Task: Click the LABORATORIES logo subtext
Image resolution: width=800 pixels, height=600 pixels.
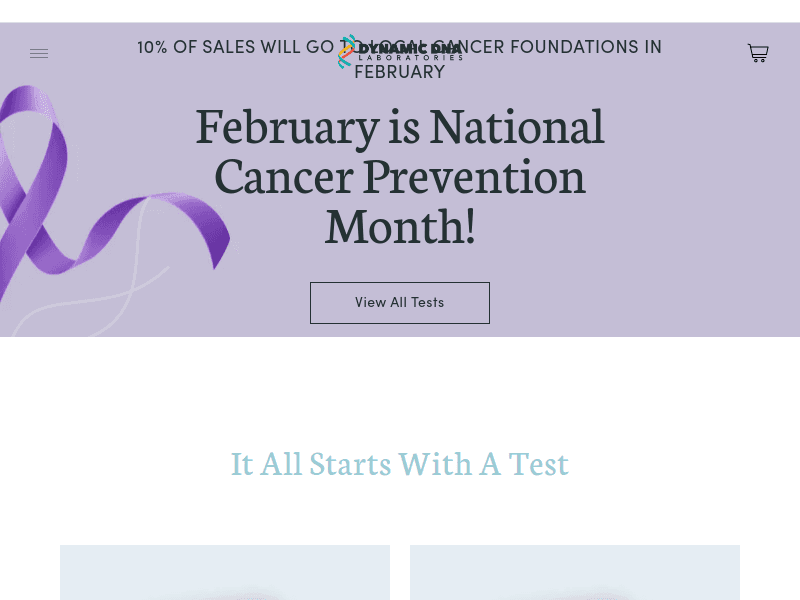Action: coord(410,59)
